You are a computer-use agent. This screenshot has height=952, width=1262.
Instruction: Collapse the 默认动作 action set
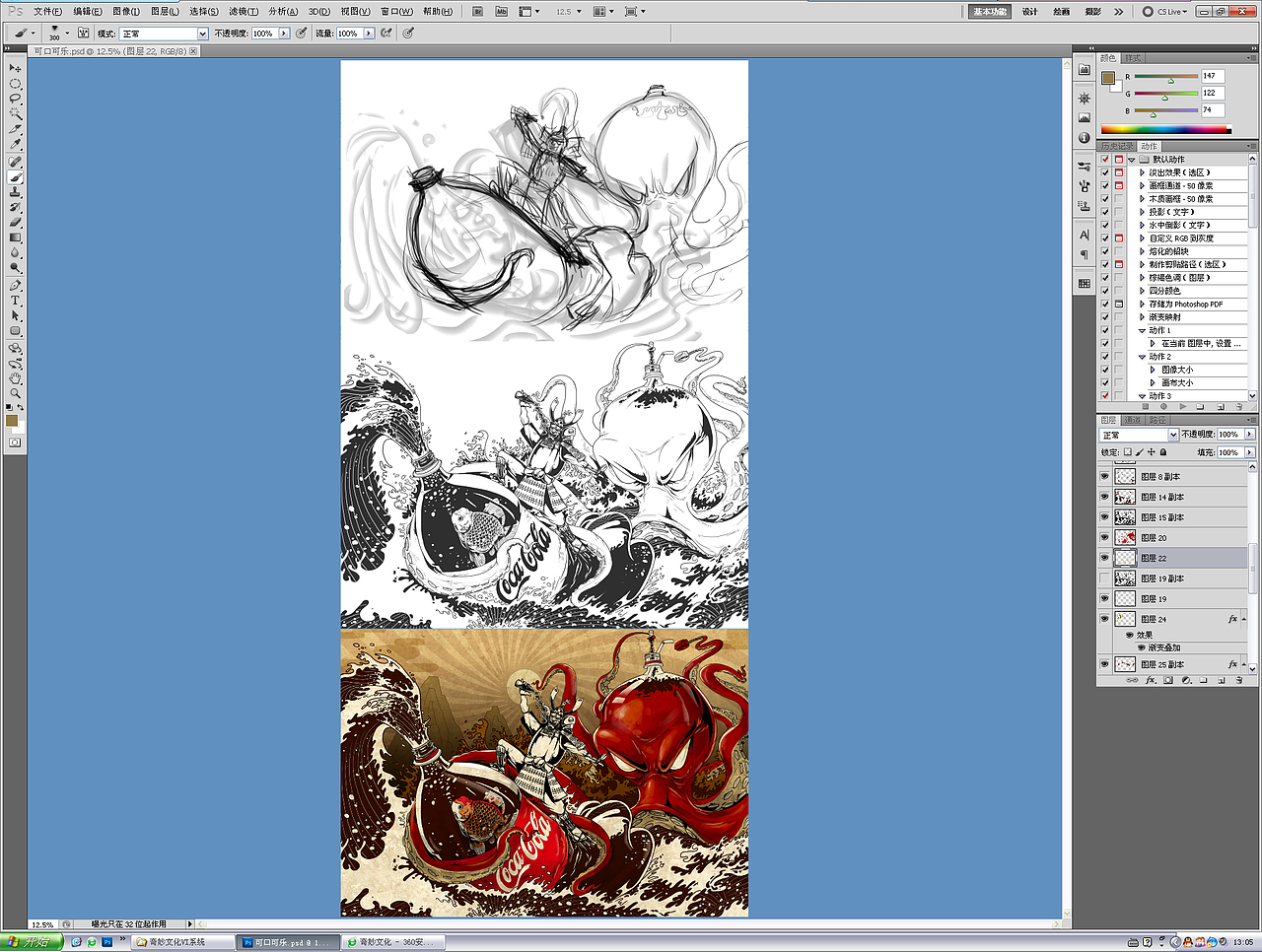(x=1131, y=160)
